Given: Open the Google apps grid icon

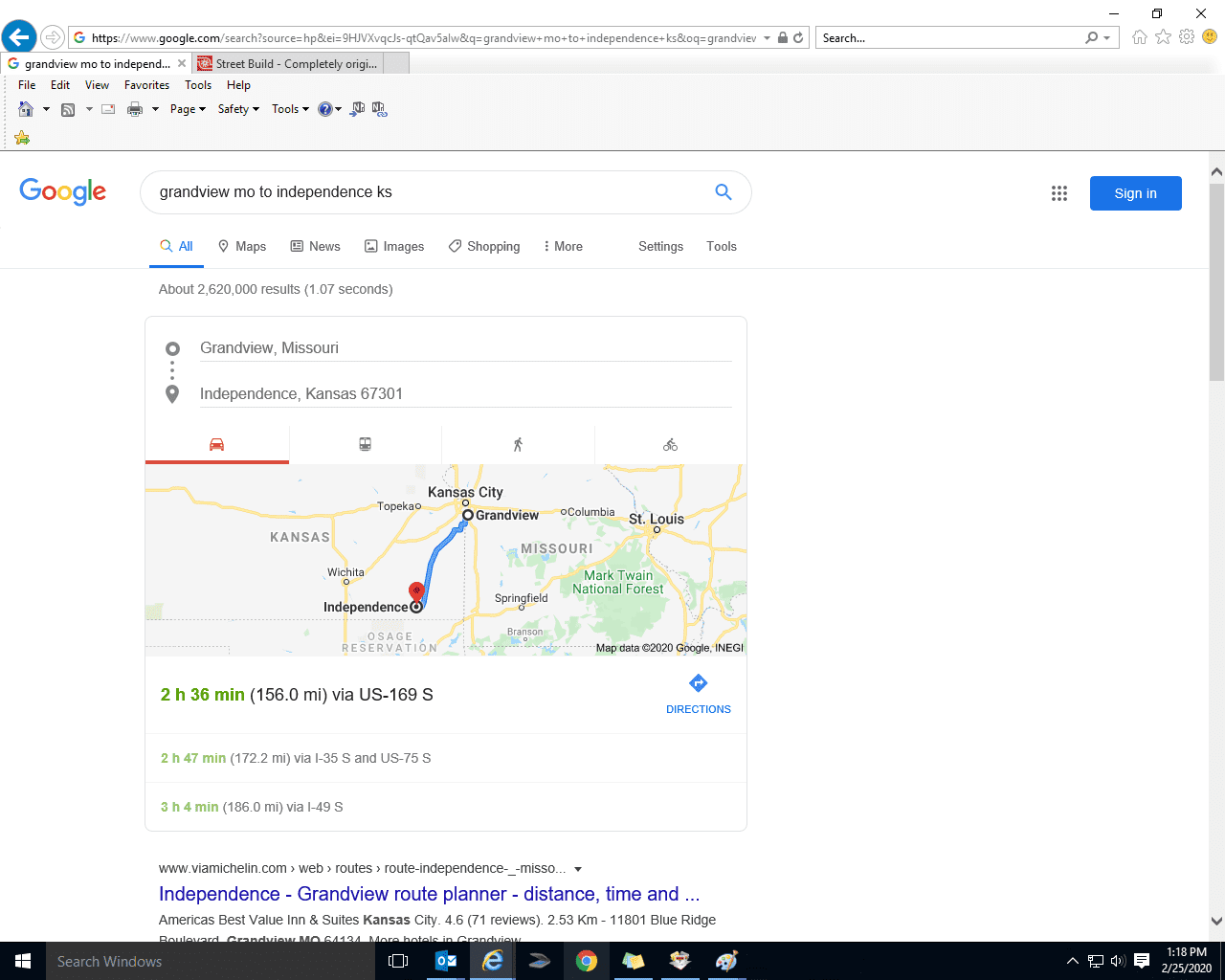Looking at the screenshot, I should [x=1059, y=193].
